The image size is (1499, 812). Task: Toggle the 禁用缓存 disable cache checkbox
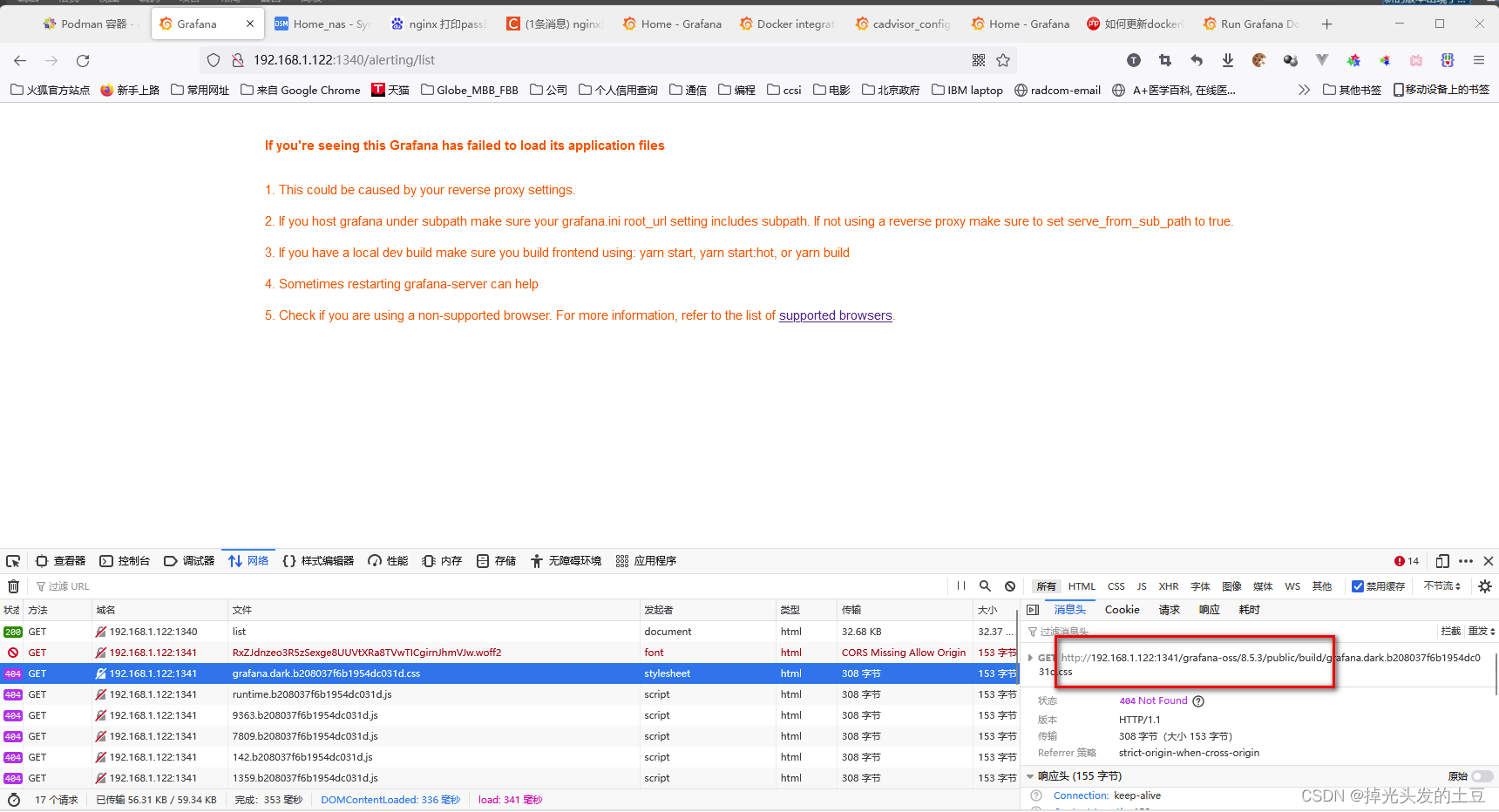1357,586
